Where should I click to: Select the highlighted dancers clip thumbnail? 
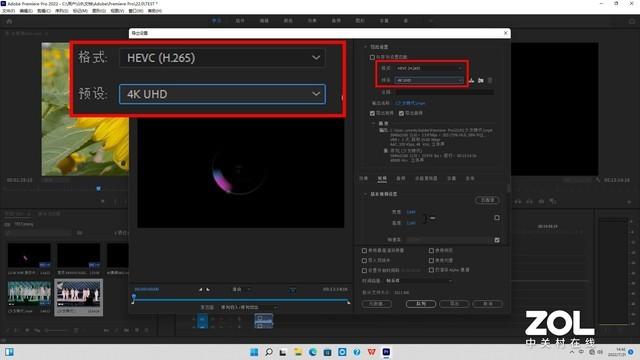point(79,298)
